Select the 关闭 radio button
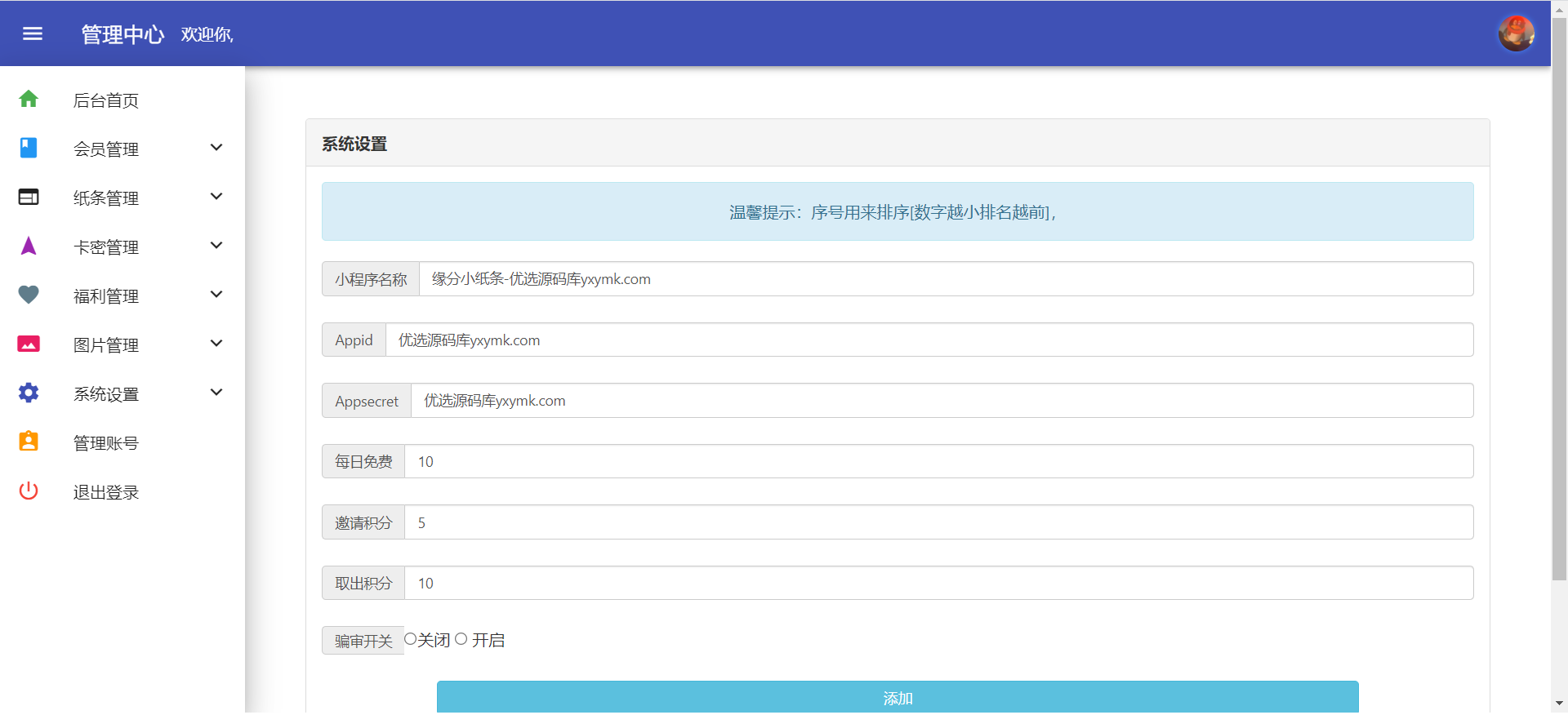Image resolution: width=1568 pixels, height=715 pixels. (411, 639)
